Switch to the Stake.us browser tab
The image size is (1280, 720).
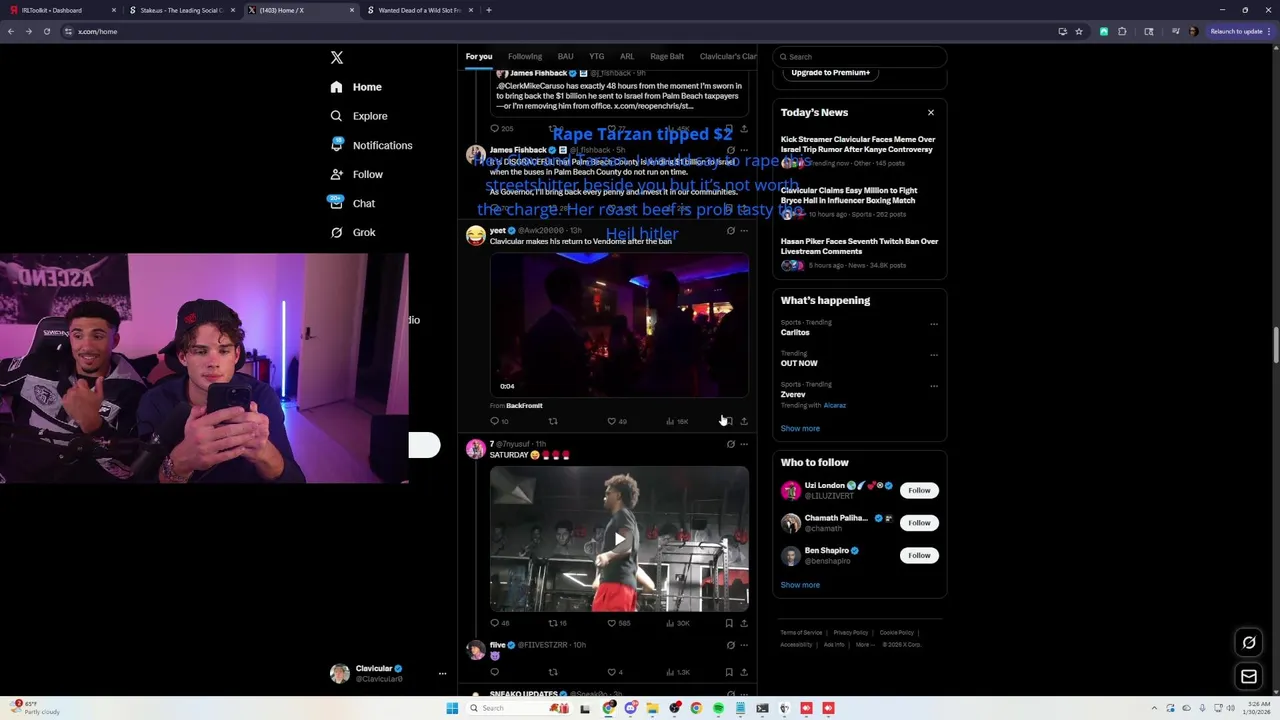point(182,10)
